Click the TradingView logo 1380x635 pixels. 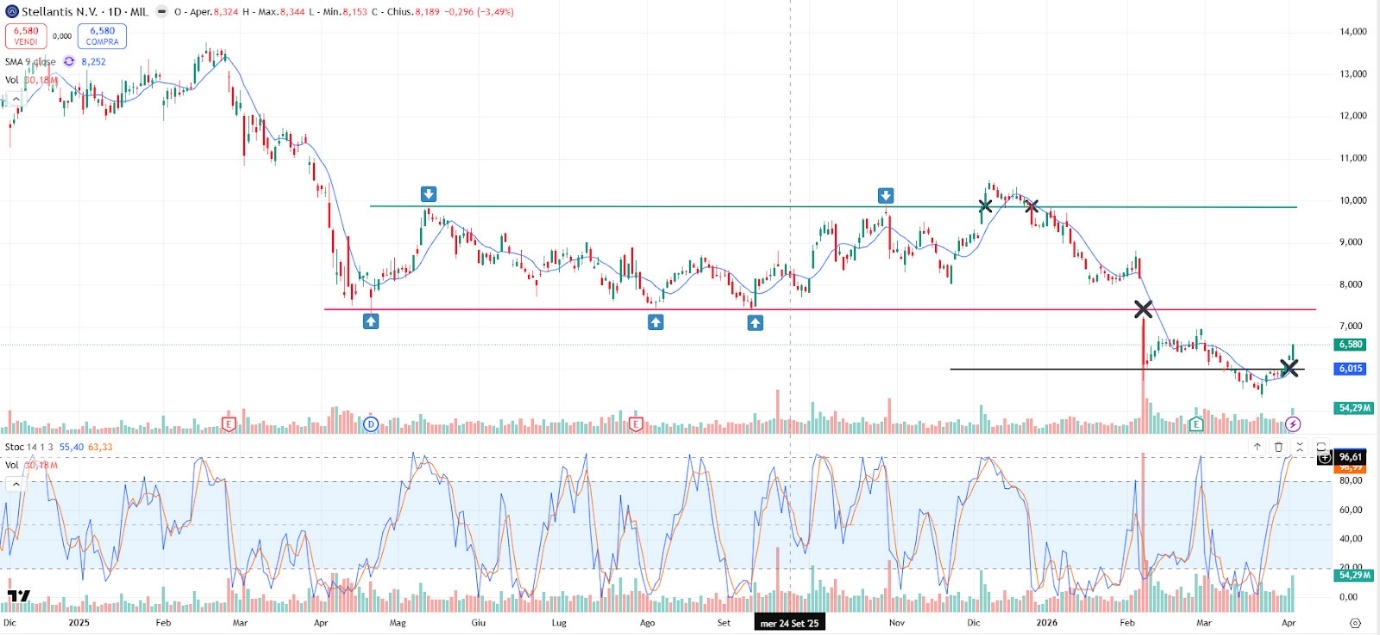[18, 596]
